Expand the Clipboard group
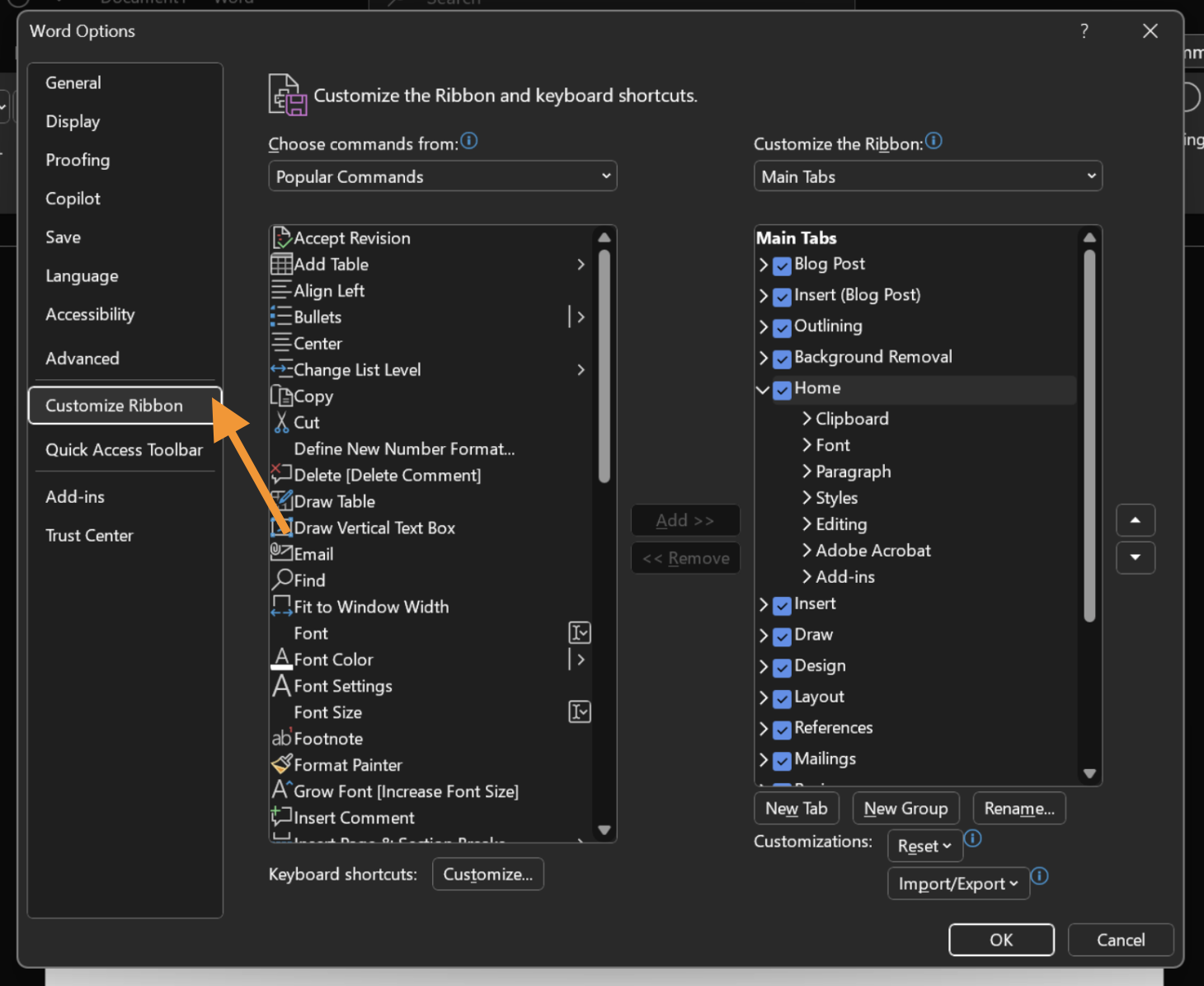This screenshot has width=1204, height=986. (807, 419)
